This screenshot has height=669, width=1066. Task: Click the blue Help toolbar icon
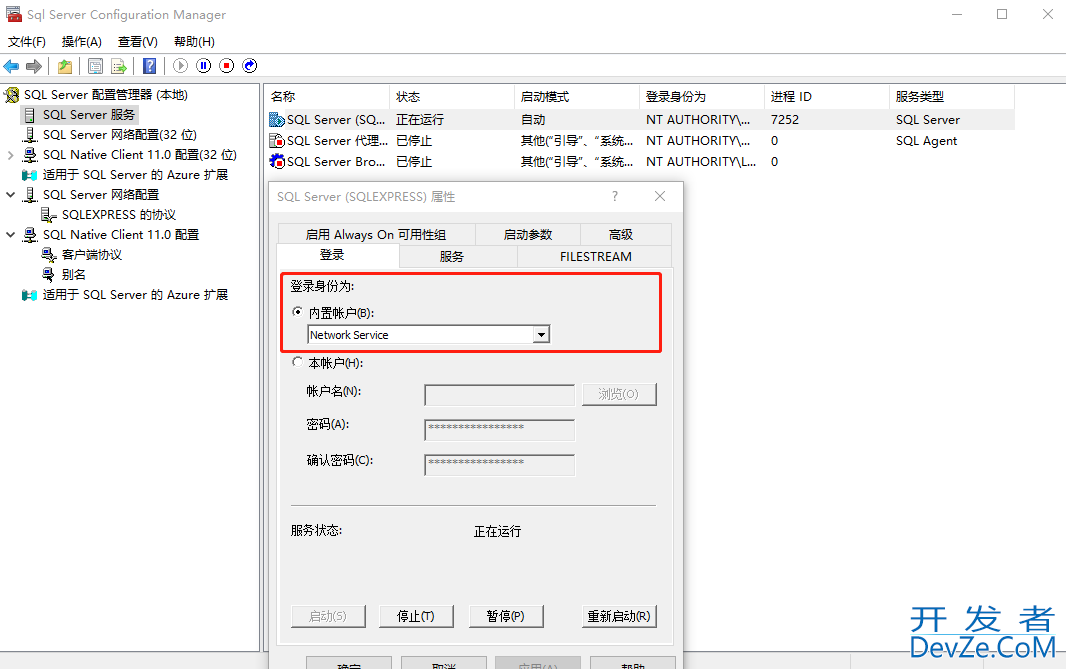pos(149,66)
